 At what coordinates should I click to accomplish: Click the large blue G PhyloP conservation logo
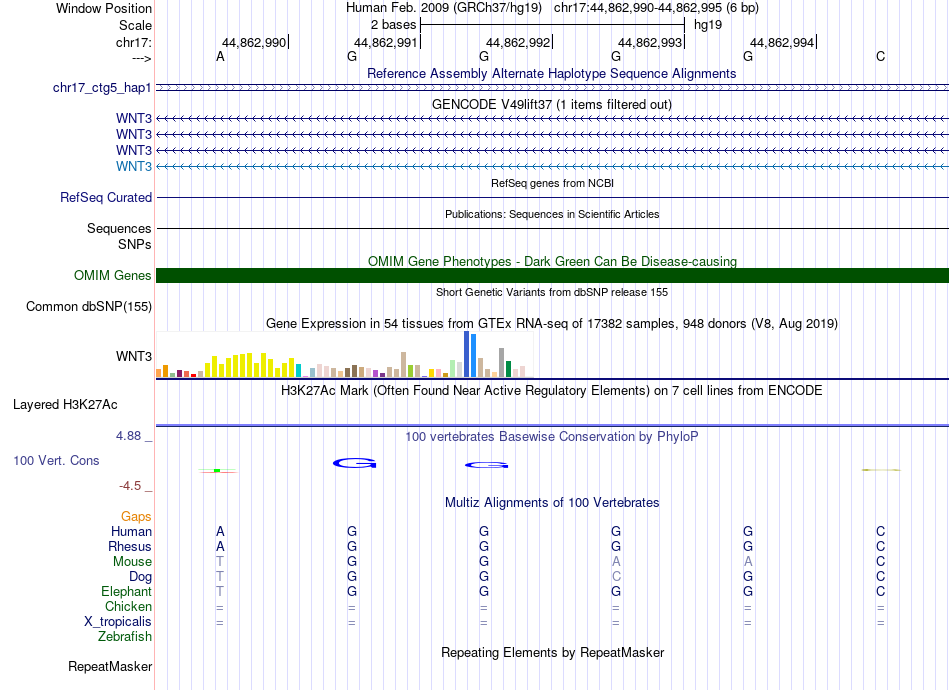(x=355, y=463)
